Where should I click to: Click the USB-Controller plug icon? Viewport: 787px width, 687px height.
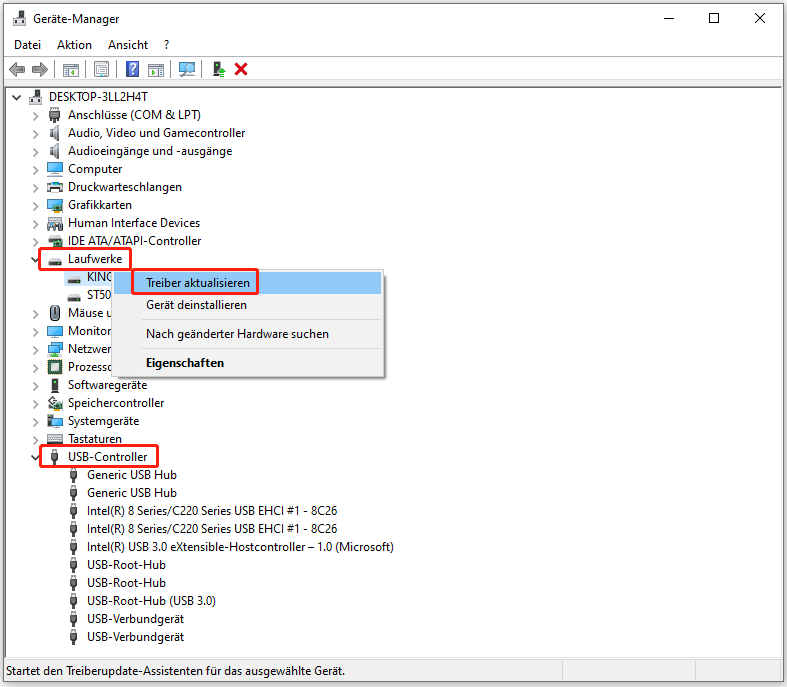point(55,457)
